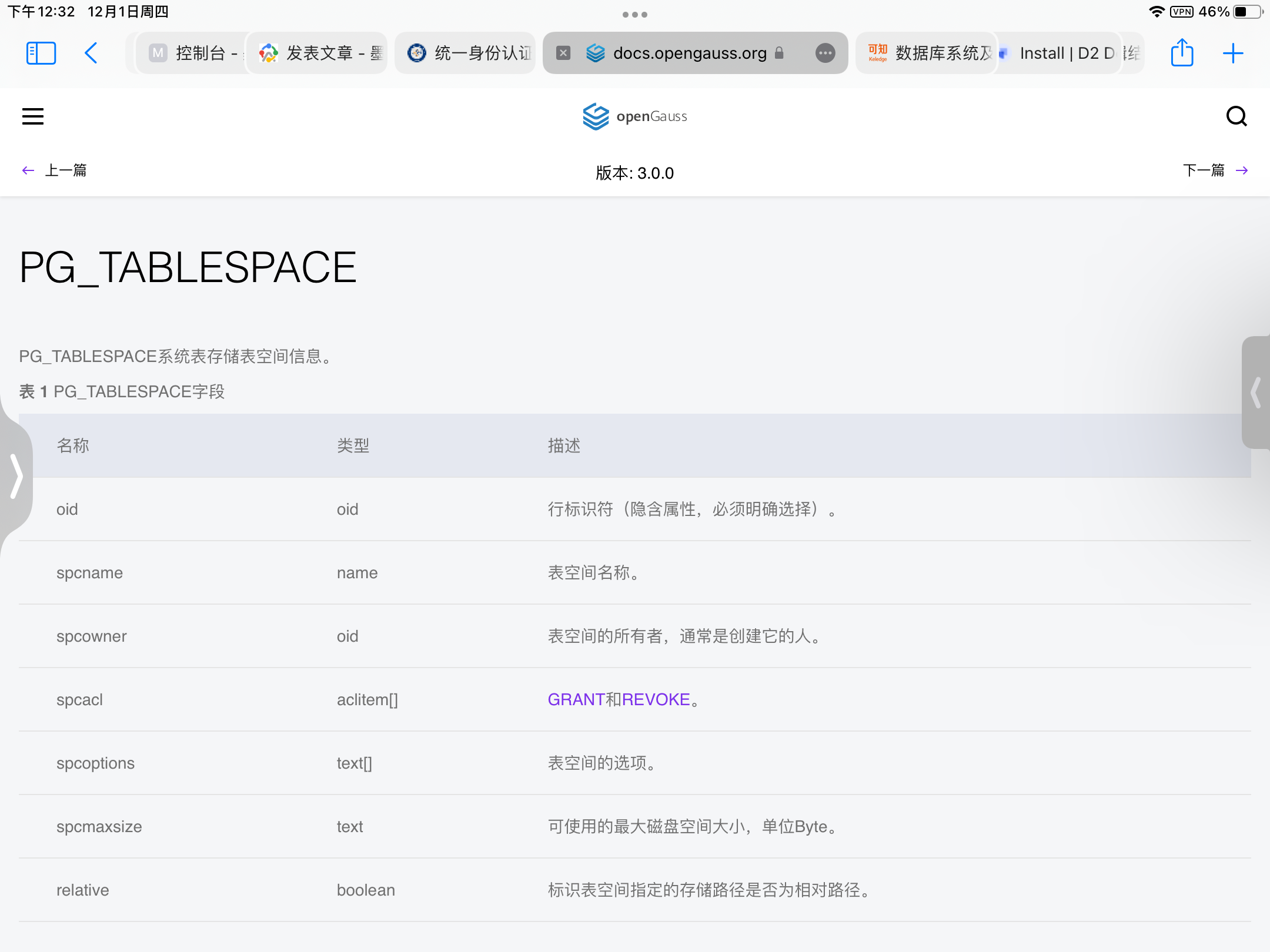1270x952 pixels.
Task: Follow the REVOKE link in spcacl row
Action: [657, 699]
